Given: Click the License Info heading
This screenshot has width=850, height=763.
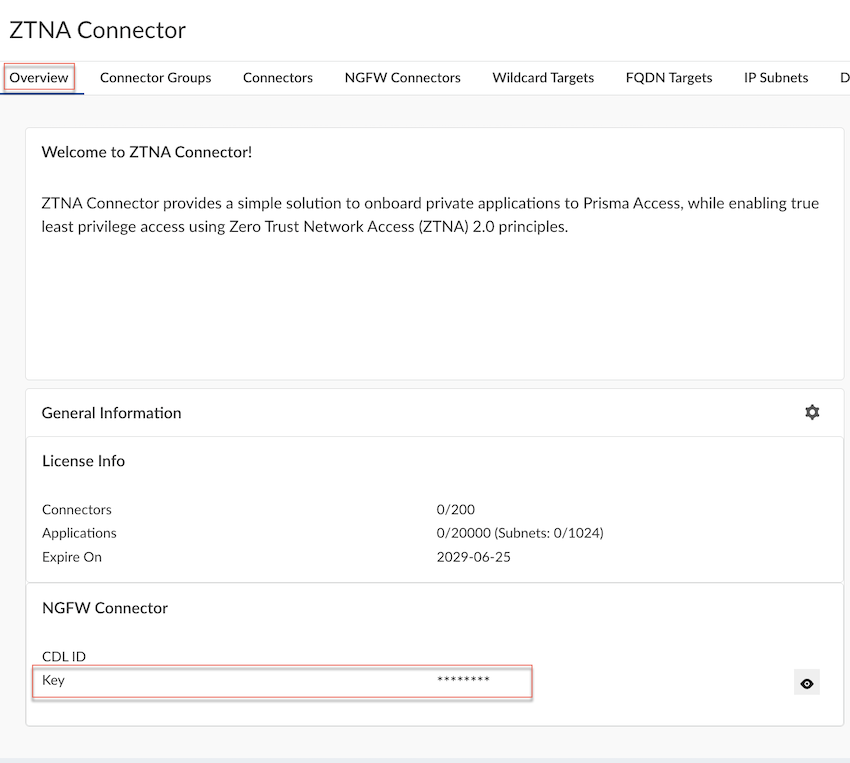Looking at the screenshot, I should [x=83, y=461].
